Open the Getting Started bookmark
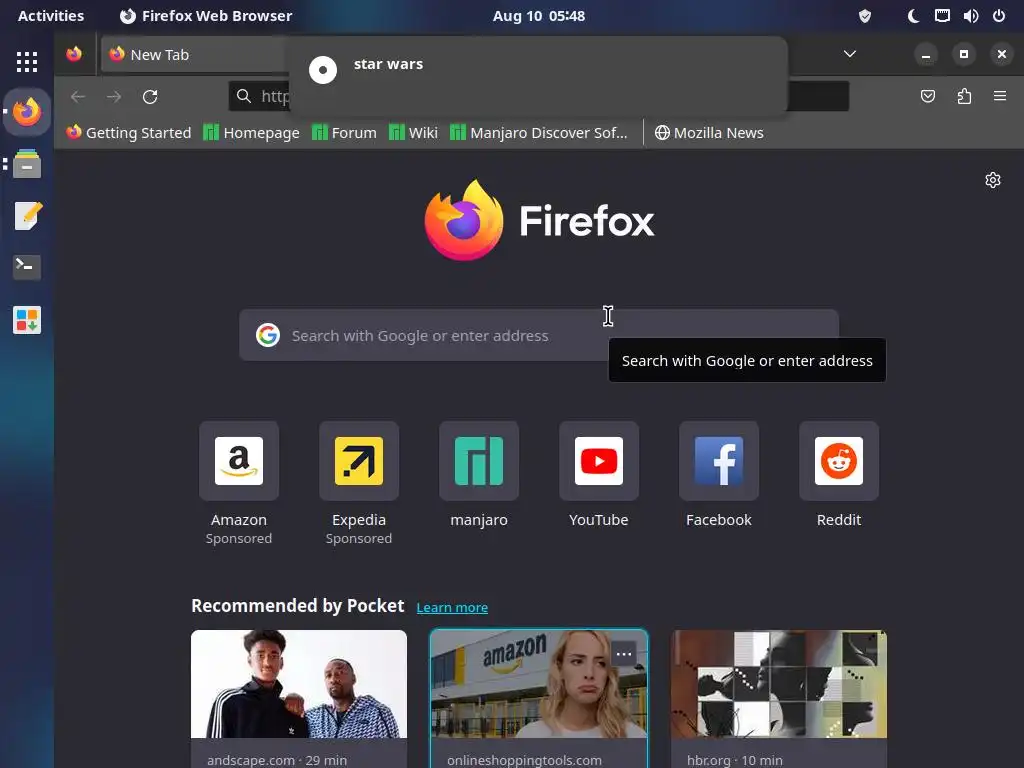The width and height of the screenshot is (1024, 768). (129, 133)
